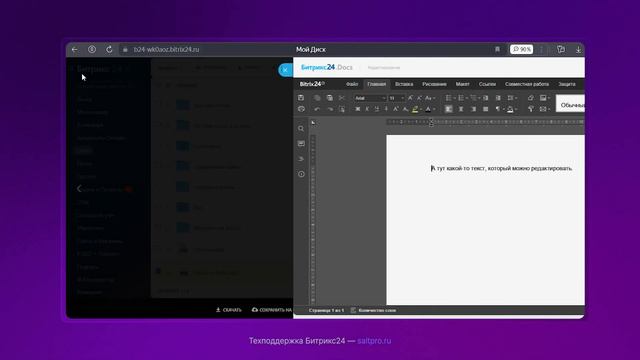Click the Cut scissors icon
The width and height of the screenshot is (640, 360).
pyautogui.click(x=342, y=98)
